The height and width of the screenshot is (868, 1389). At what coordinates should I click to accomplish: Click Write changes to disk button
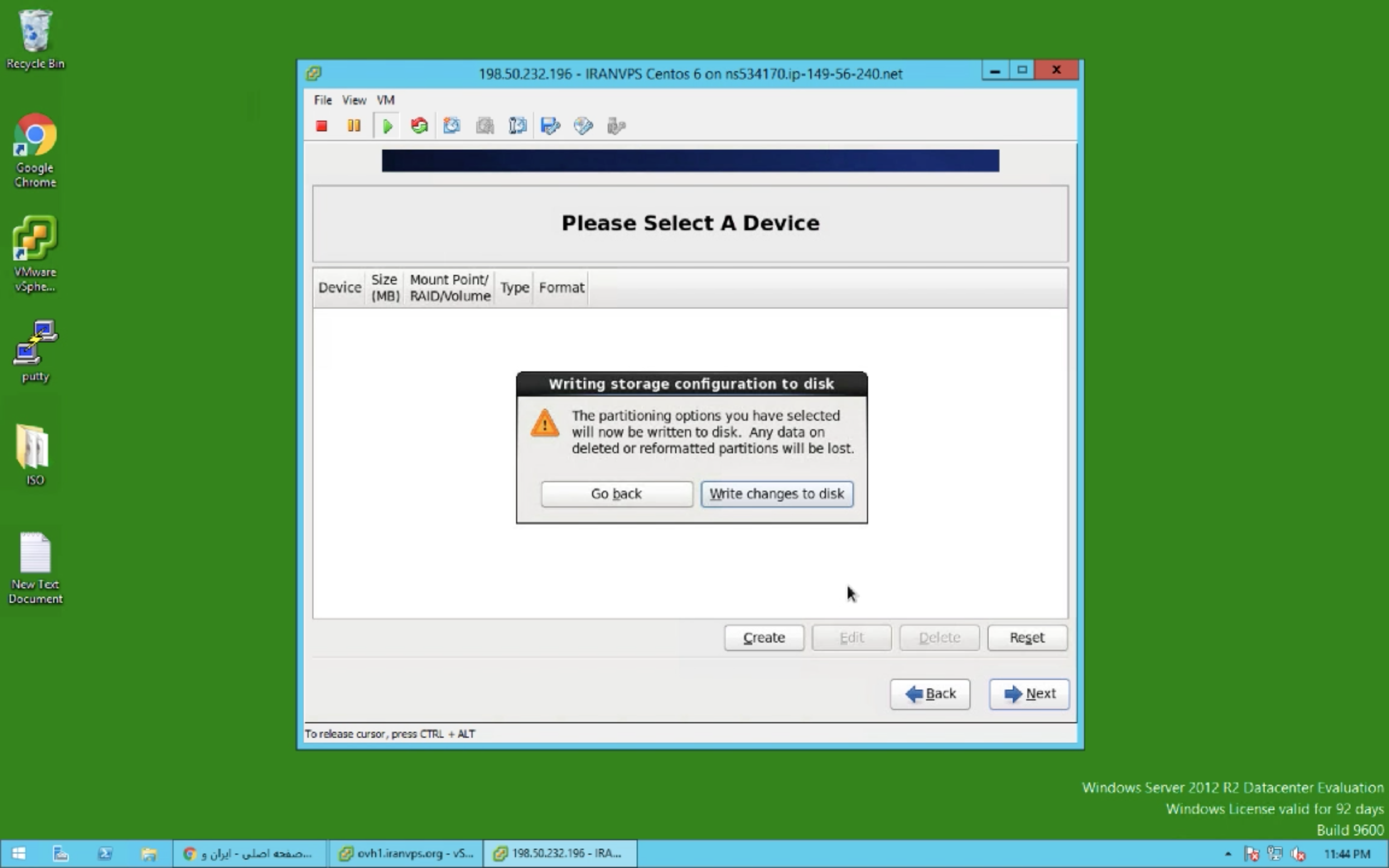776,494
